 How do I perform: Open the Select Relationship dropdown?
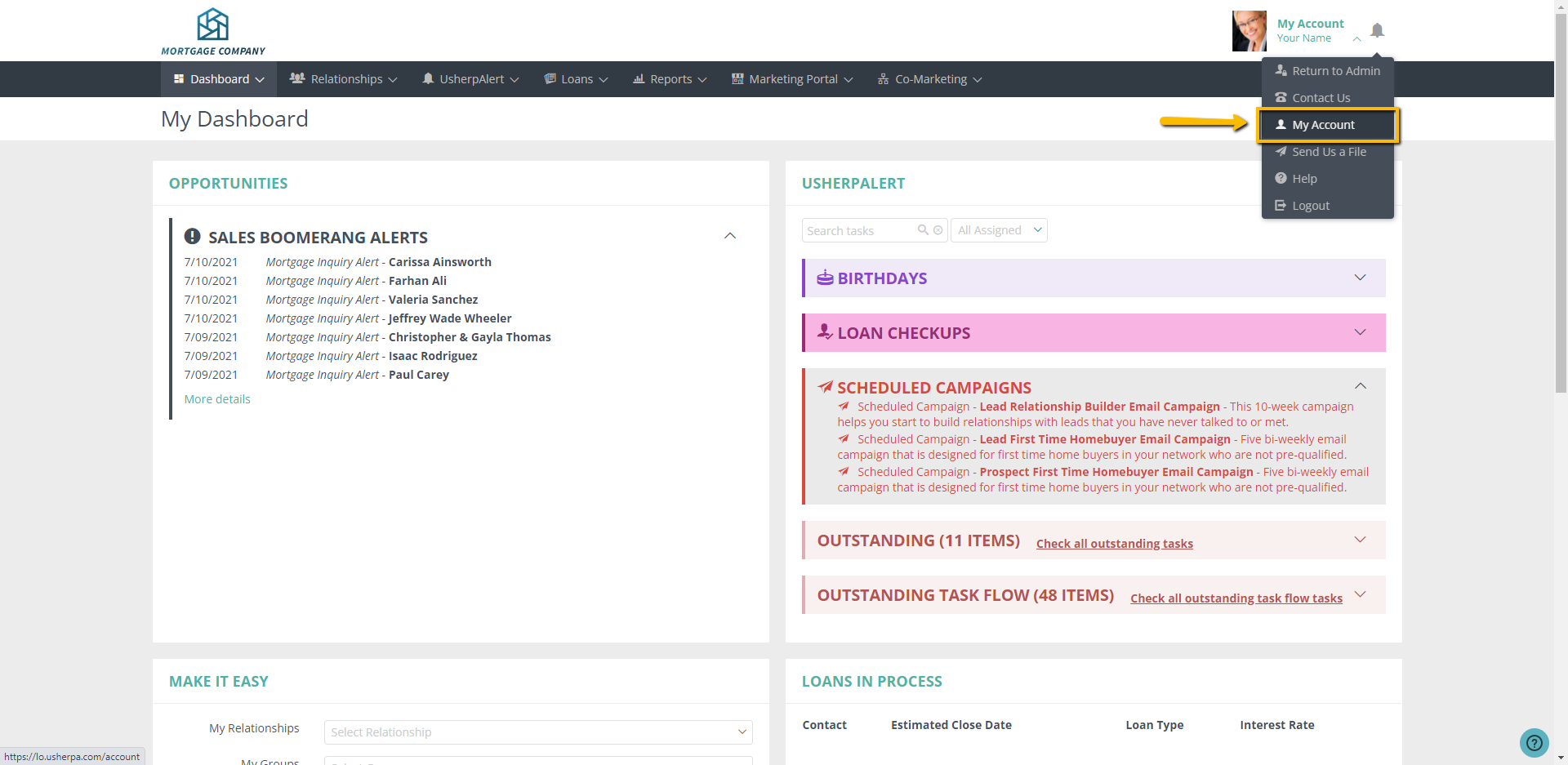click(x=538, y=732)
